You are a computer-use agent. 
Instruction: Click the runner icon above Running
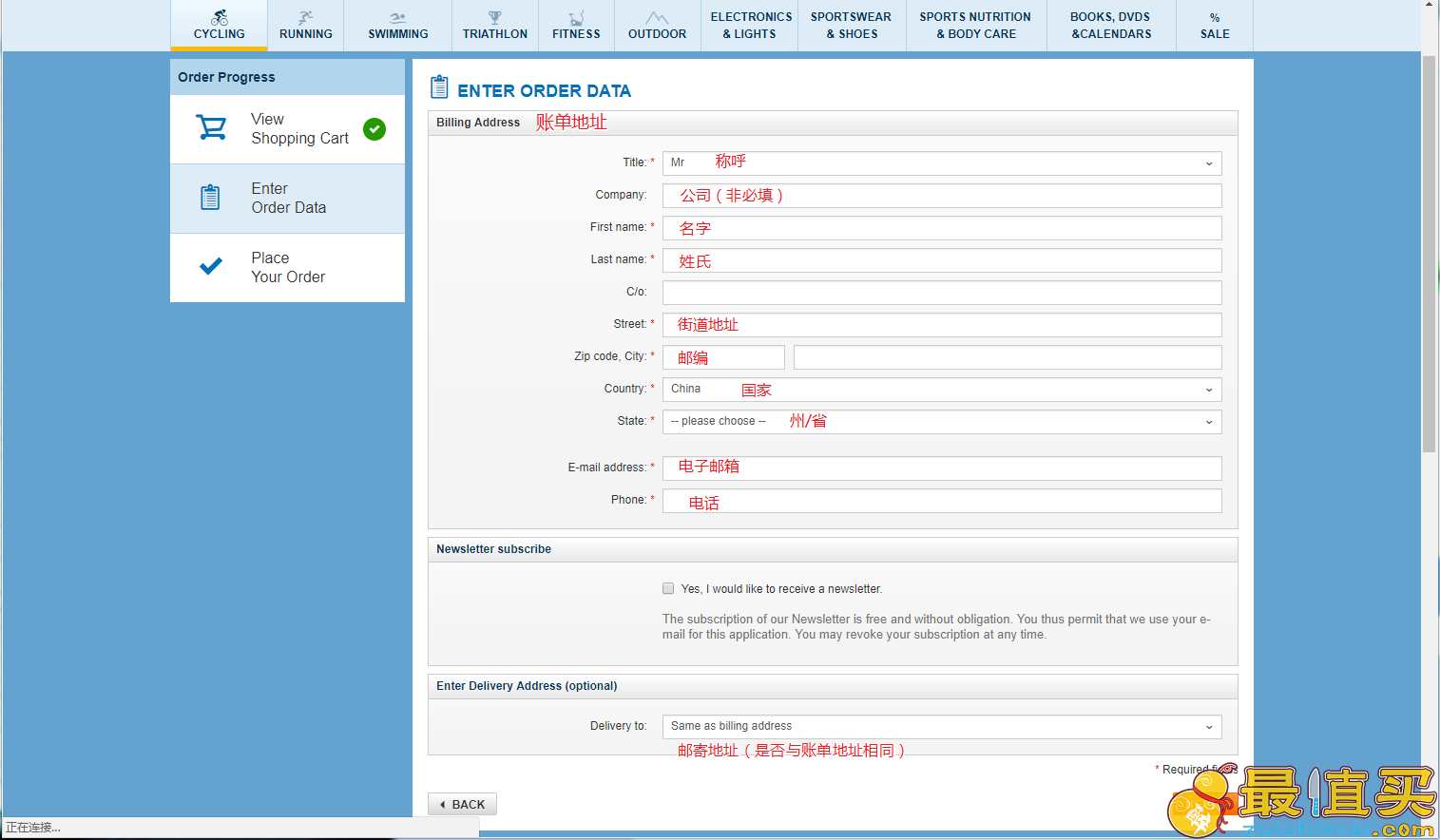[x=305, y=17]
